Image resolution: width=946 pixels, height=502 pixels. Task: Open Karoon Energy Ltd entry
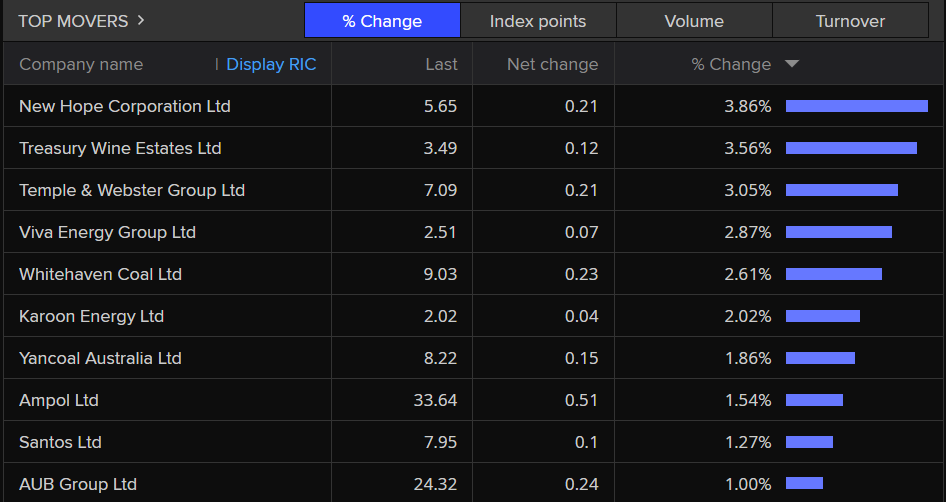(x=91, y=316)
